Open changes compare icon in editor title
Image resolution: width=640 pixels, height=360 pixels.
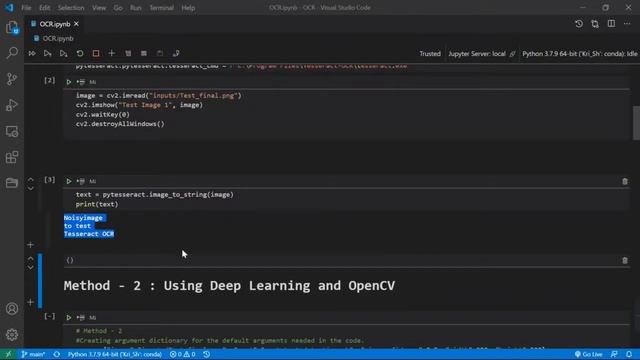(x=595, y=24)
